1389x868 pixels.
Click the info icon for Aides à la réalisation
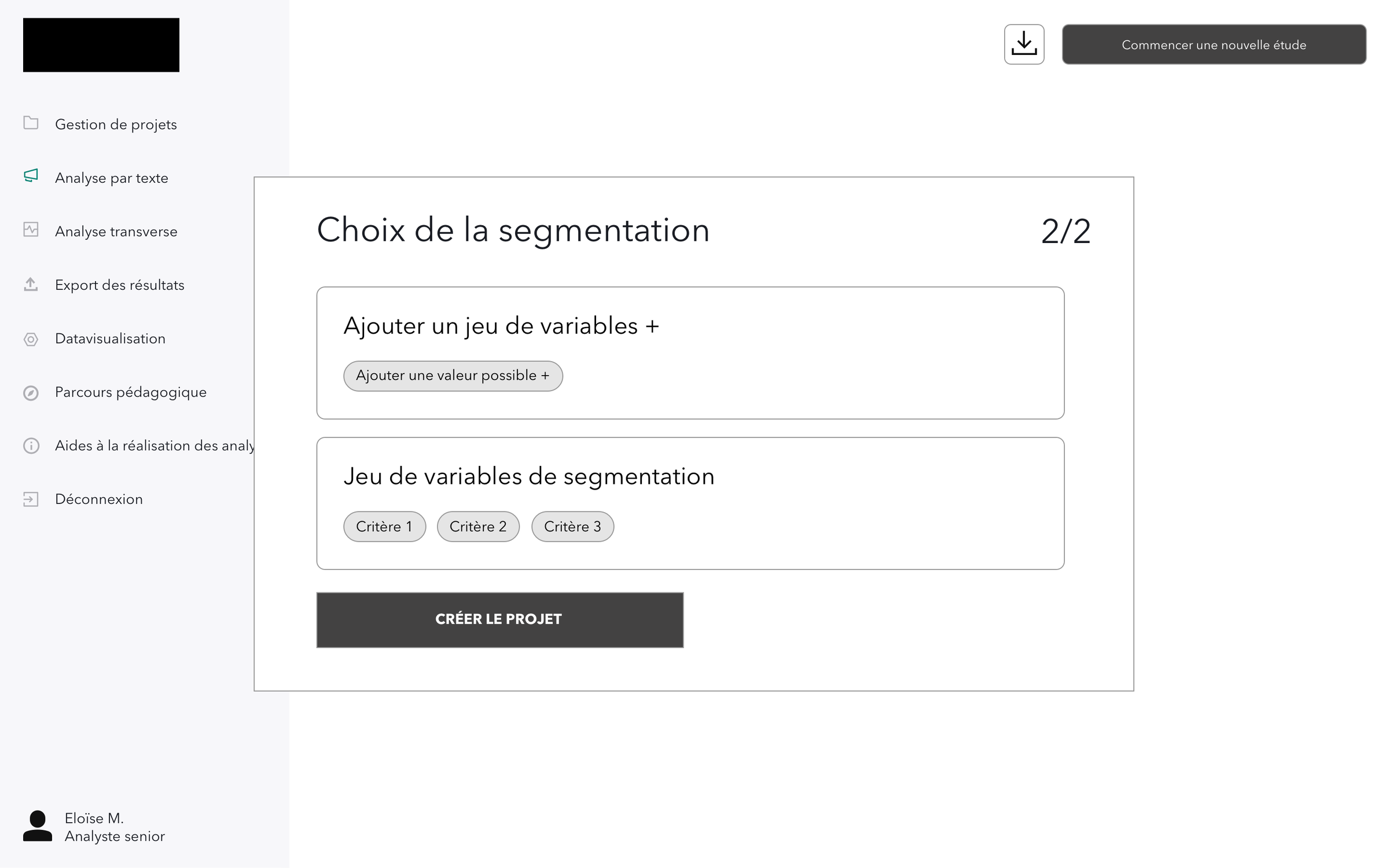pyautogui.click(x=31, y=446)
